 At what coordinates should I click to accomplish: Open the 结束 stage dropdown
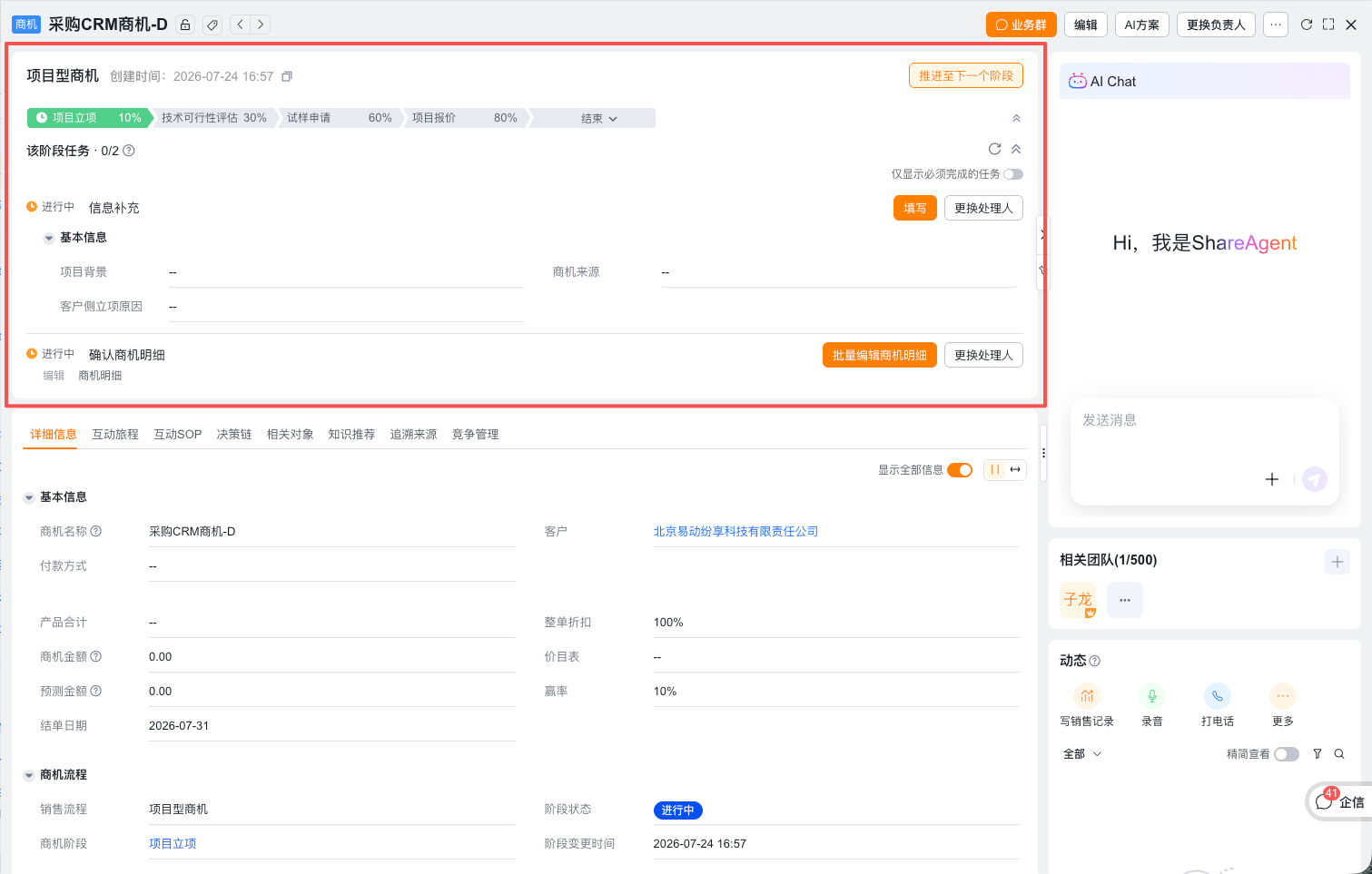click(x=599, y=118)
